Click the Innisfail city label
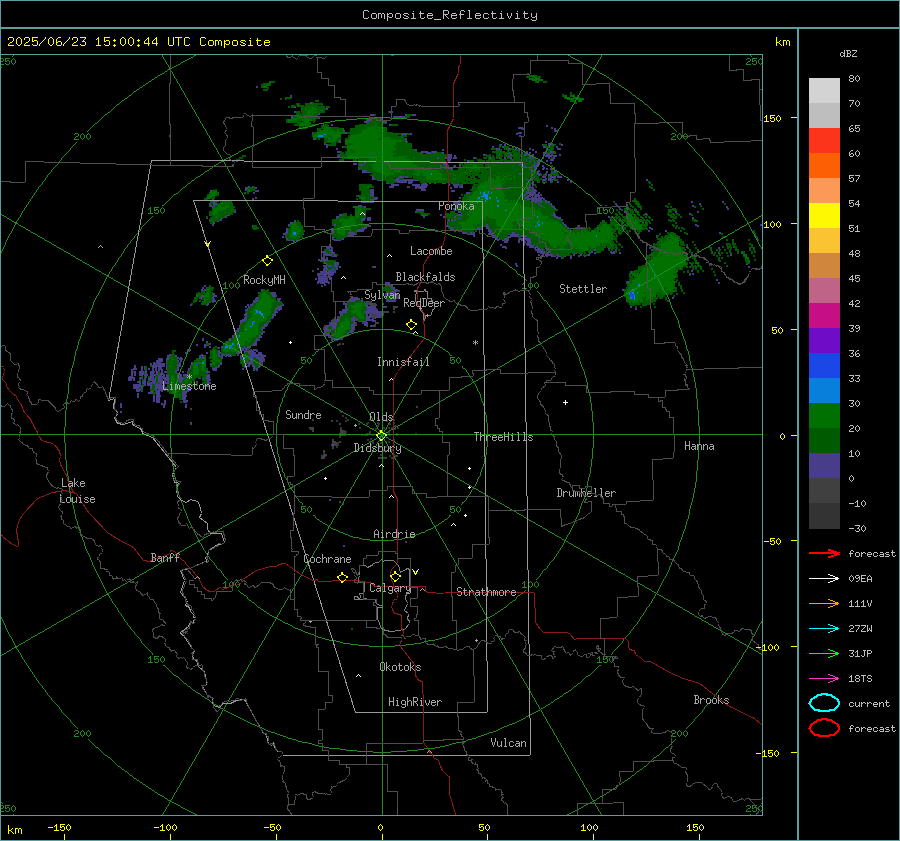The width and height of the screenshot is (900, 841). pyautogui.click(x=403, y=362)
